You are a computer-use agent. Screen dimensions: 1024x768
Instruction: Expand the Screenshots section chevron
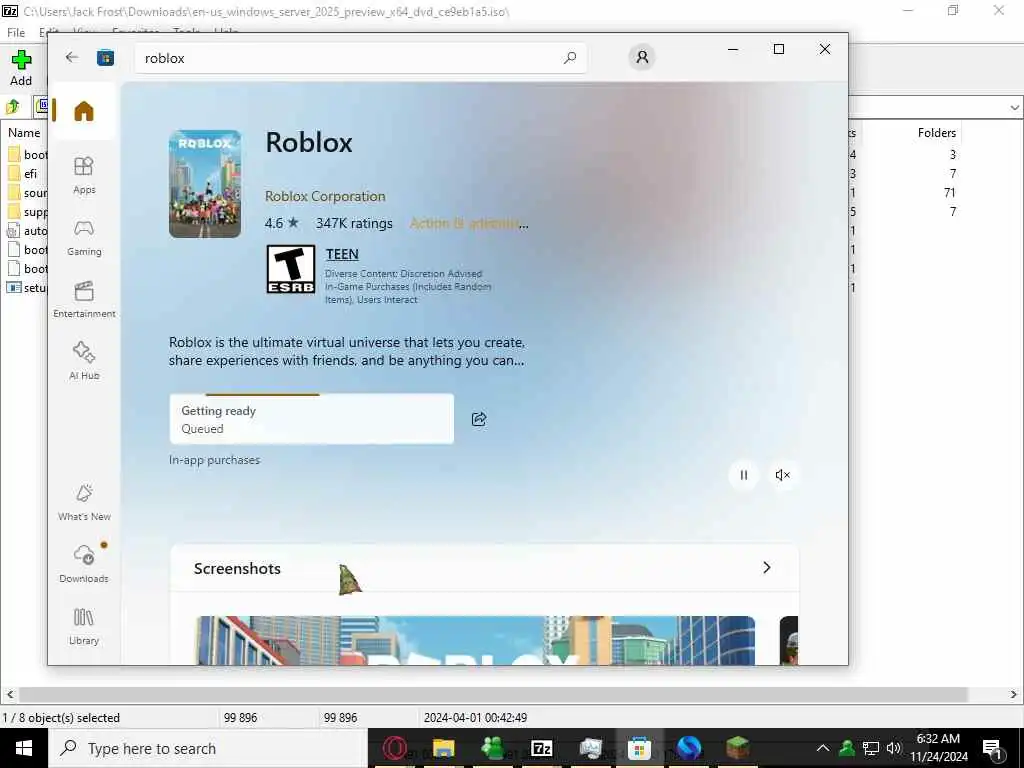click(x=767, y=568)
